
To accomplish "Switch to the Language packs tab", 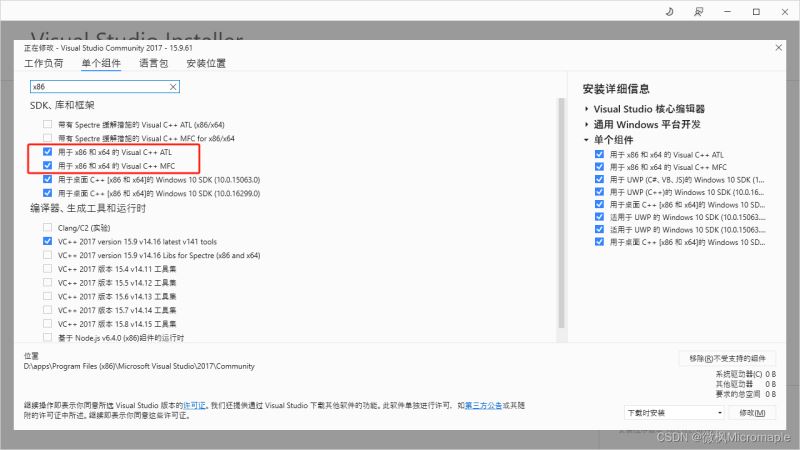I will (x=154, y=63).
